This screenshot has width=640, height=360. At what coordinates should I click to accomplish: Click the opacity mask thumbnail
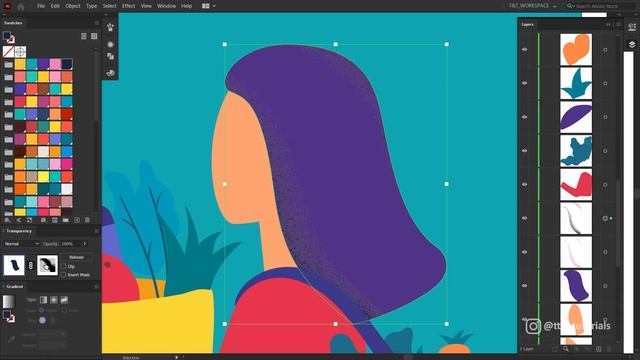point(47,265)
